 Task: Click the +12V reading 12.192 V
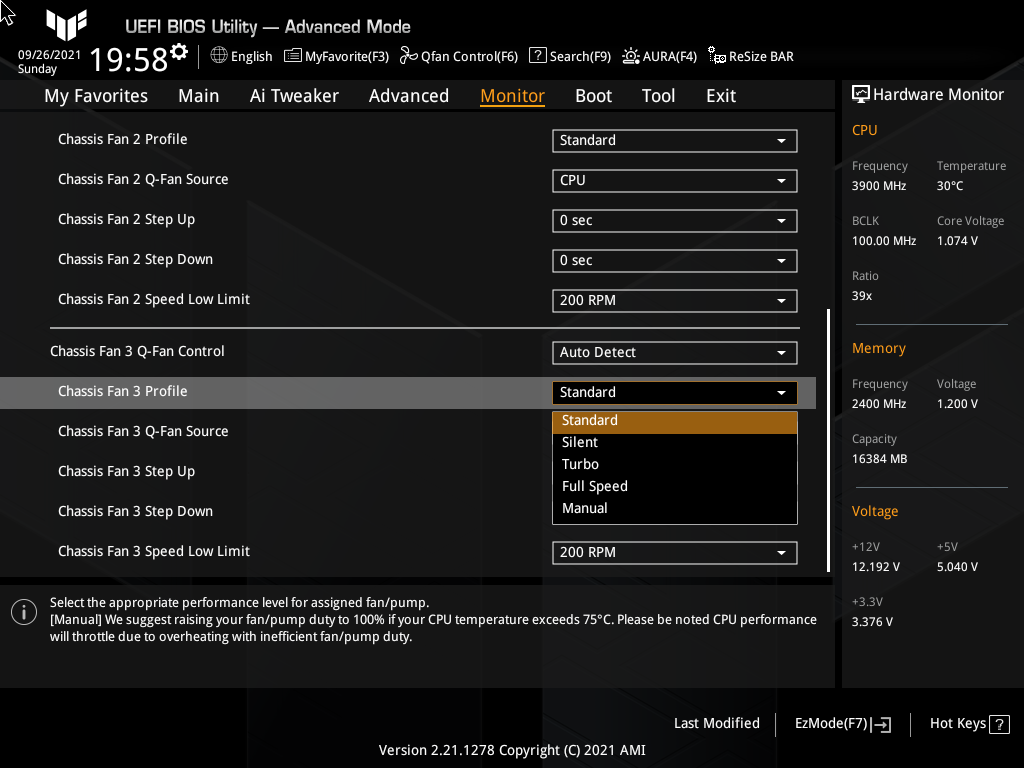coord(875,567)
